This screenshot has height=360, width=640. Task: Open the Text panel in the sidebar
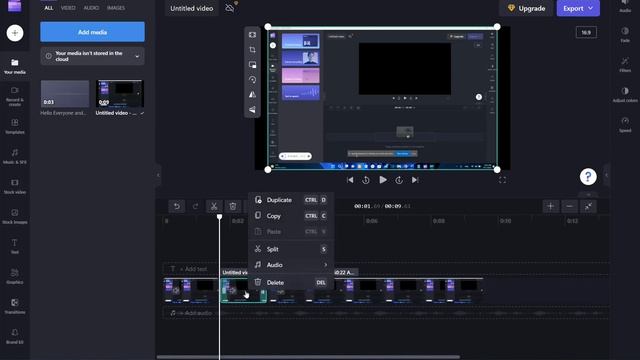15,246
